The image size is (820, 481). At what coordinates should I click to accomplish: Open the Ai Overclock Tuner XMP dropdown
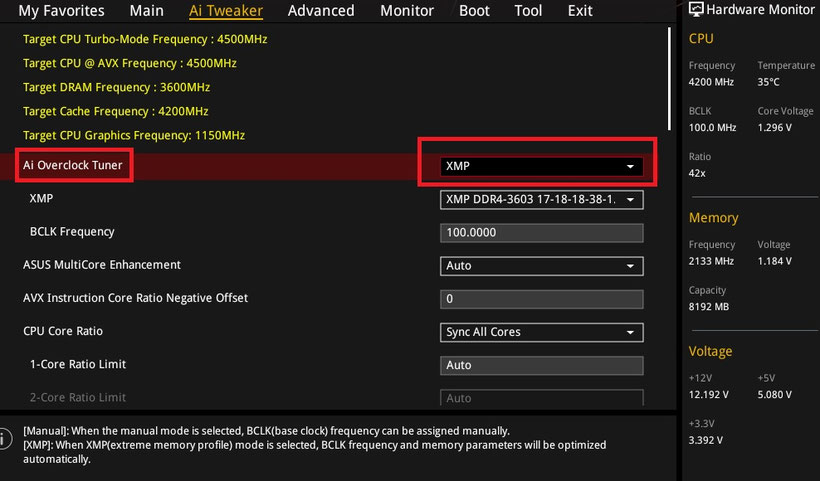point(541,166)
